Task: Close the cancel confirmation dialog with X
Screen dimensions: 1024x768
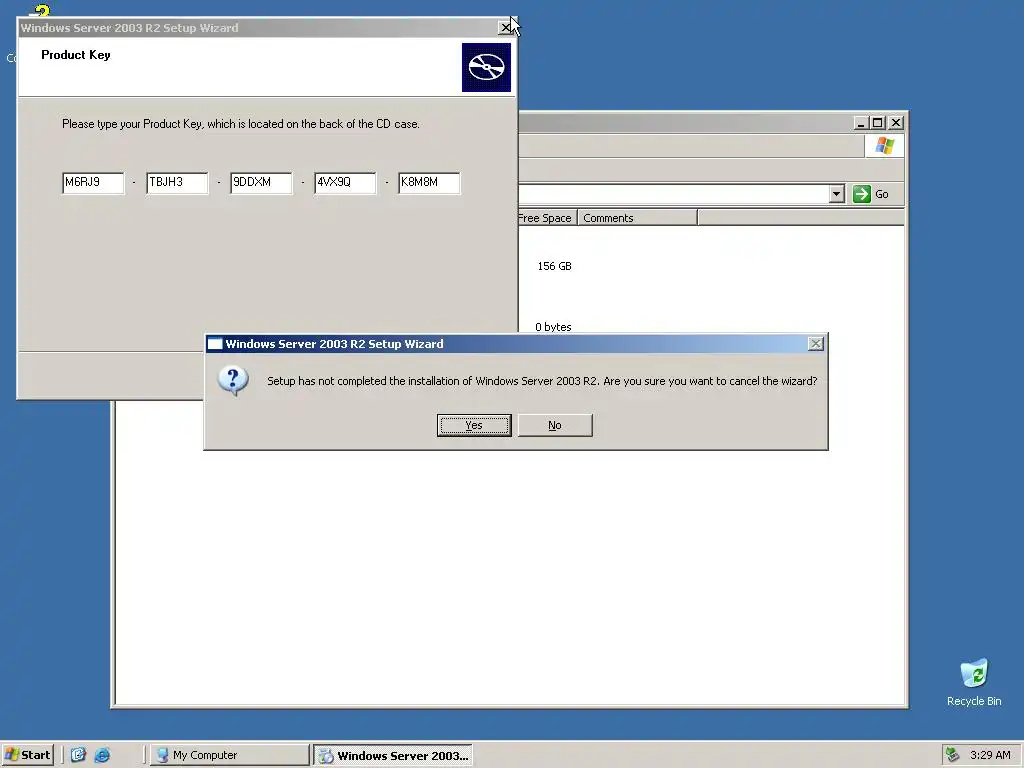Action: click(x=815, y=344)
